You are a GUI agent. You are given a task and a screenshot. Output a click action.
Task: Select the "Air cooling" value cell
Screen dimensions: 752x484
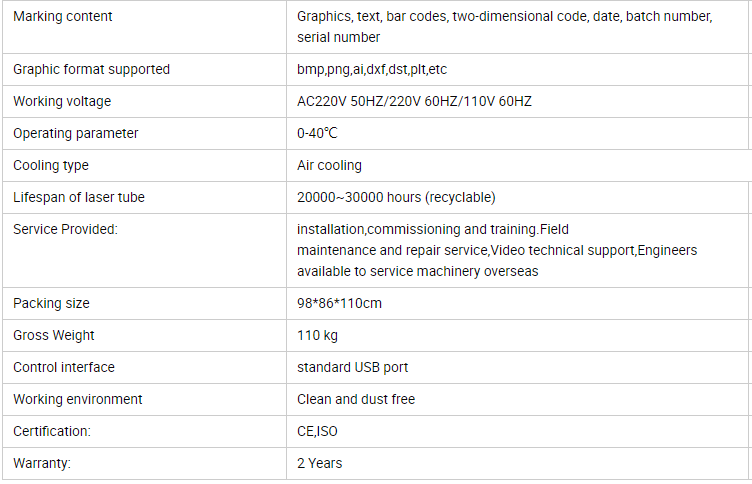click(329, 166)
